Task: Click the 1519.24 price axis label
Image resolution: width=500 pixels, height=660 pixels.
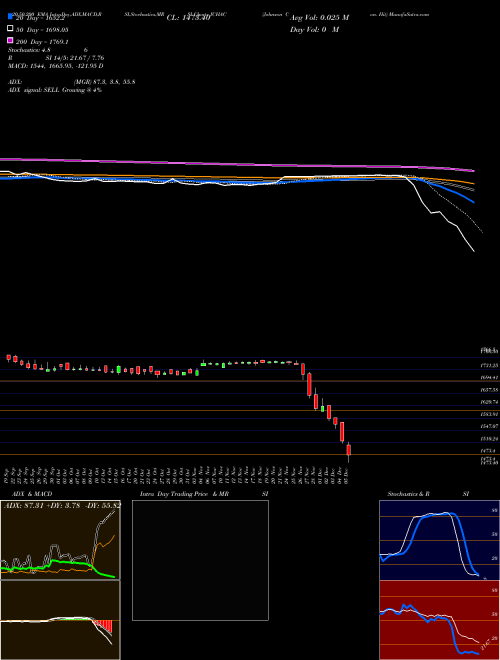Action: tap(489, 439)
